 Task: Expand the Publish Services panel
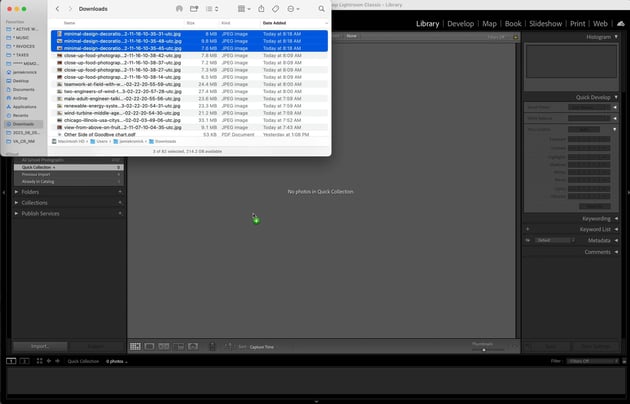(x=16, y=213)
